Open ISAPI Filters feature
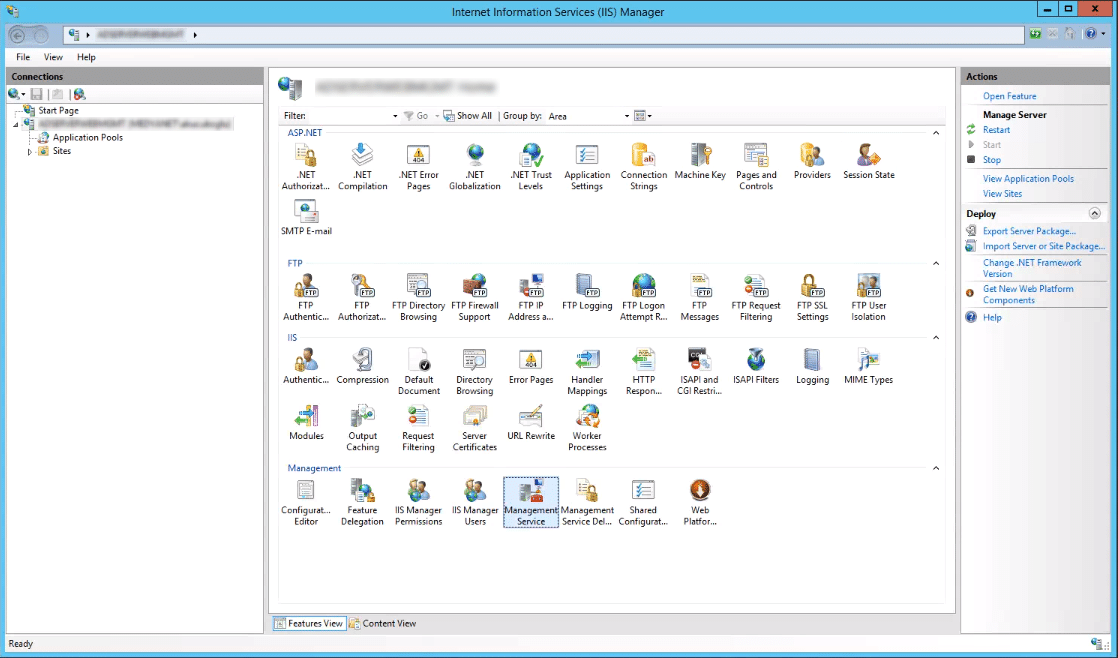 pos(756,366)
